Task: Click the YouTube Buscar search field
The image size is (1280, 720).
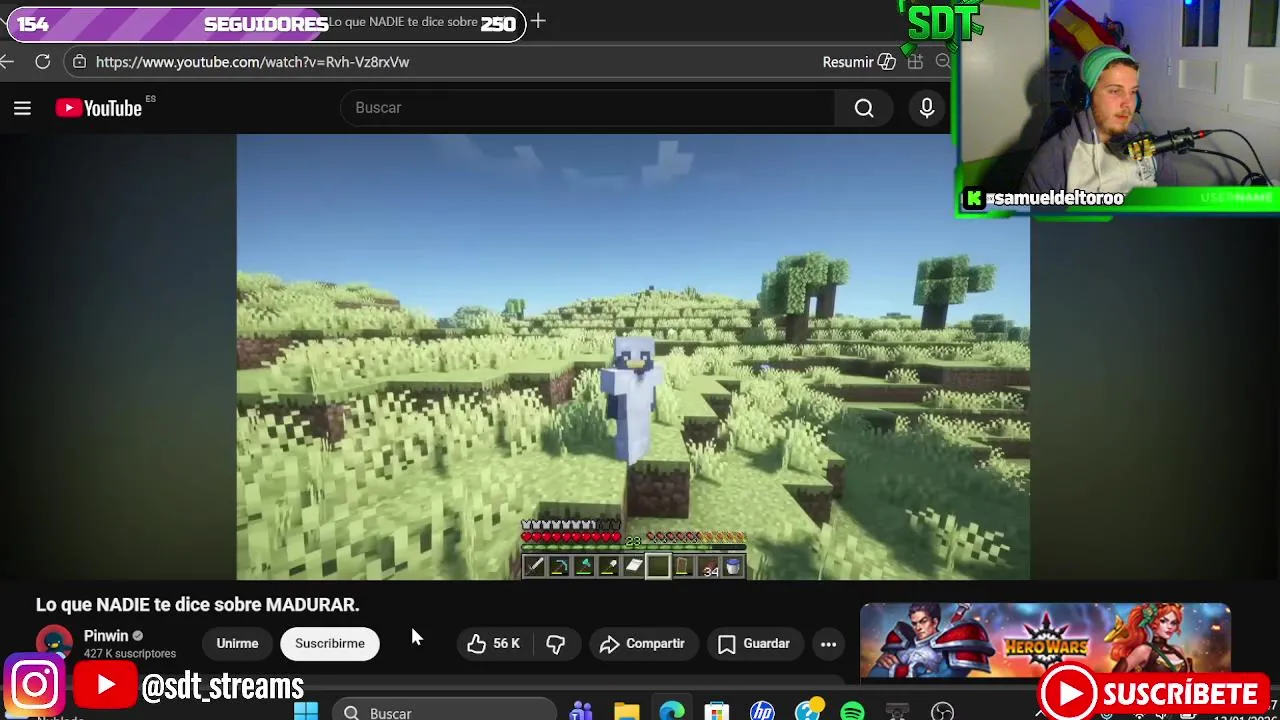Action: point(588,108)
